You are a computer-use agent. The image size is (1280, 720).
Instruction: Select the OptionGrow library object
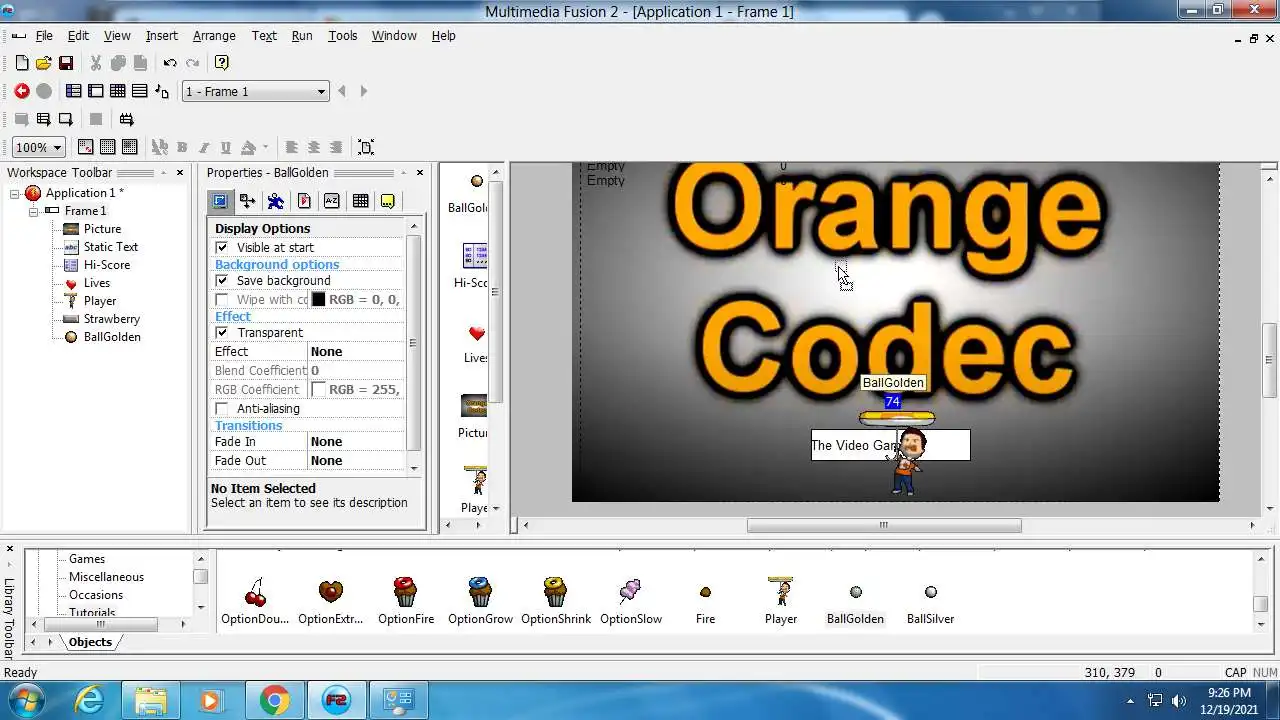[x=480, y=601]
